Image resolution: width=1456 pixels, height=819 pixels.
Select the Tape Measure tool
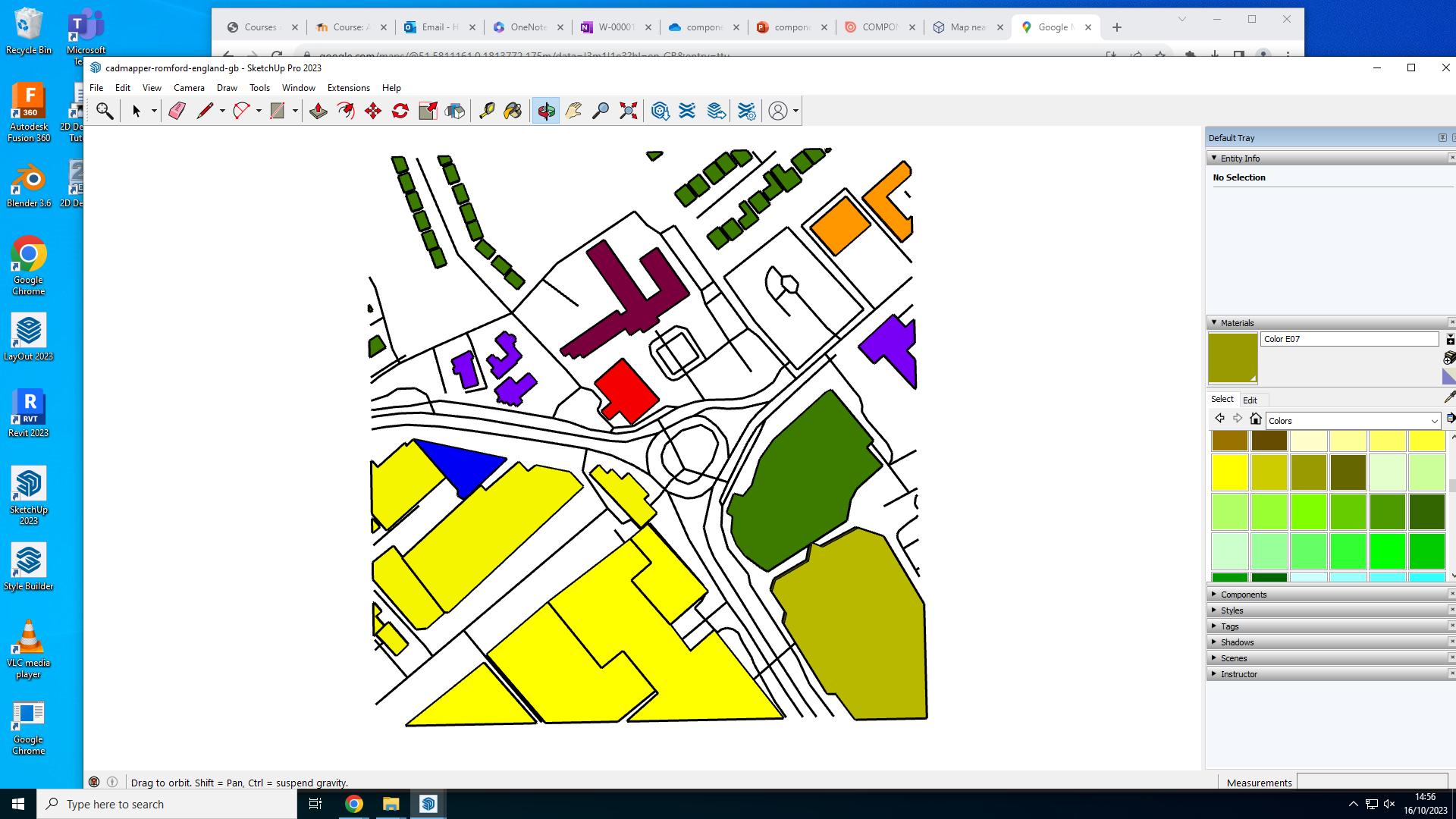(x=487, y=111)
